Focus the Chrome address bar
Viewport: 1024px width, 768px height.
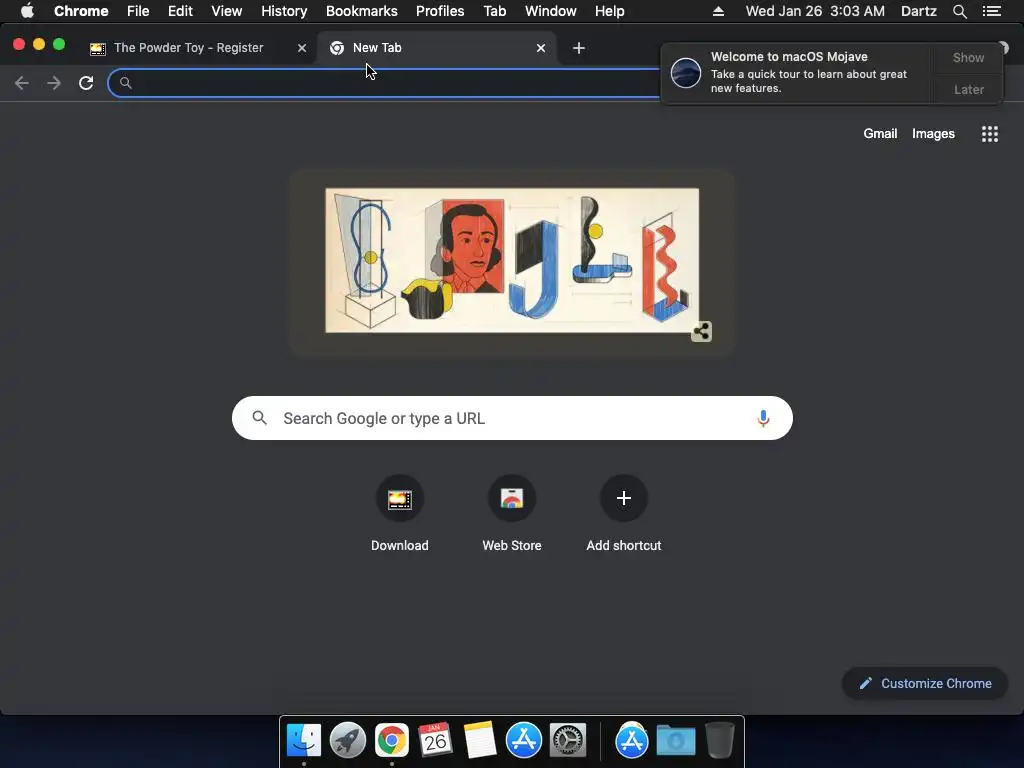385,83
